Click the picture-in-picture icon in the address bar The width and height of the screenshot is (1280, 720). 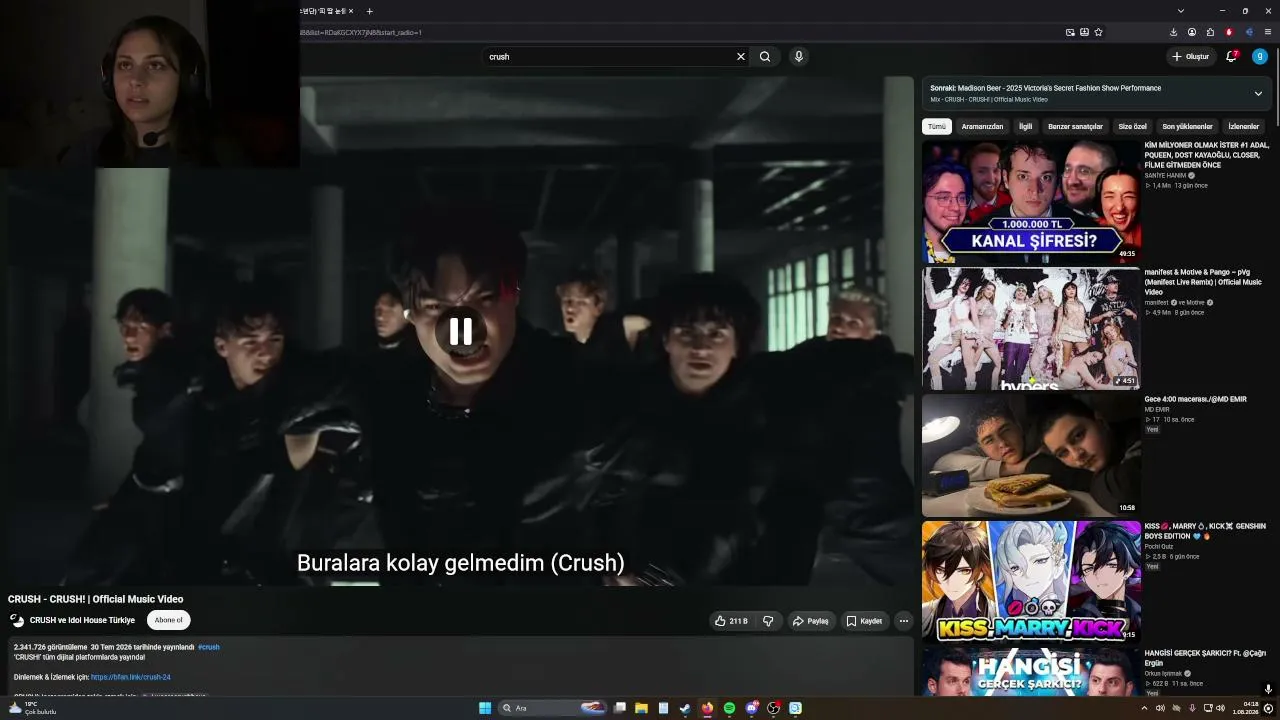(1070, 32)
